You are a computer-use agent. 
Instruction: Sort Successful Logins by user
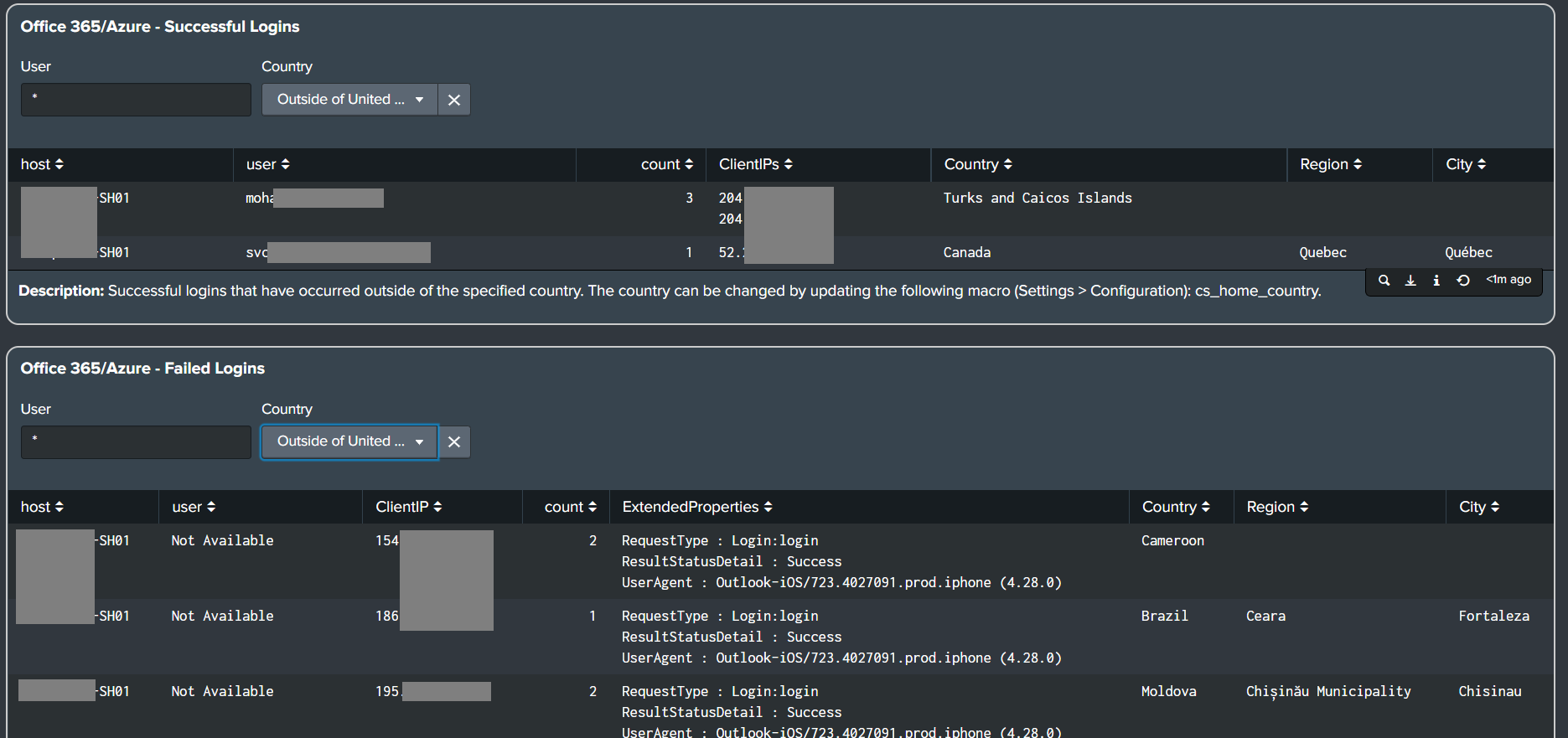click(268, 164)
